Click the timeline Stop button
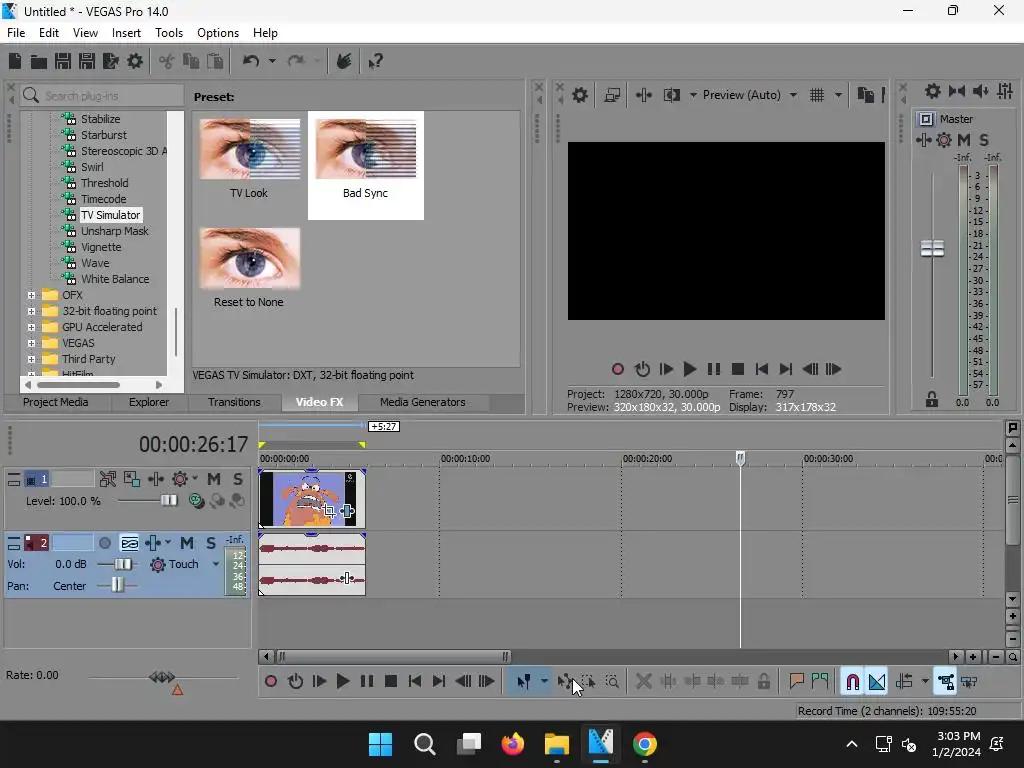This screenshot has height=768, width=1024. tap(391, 682)
